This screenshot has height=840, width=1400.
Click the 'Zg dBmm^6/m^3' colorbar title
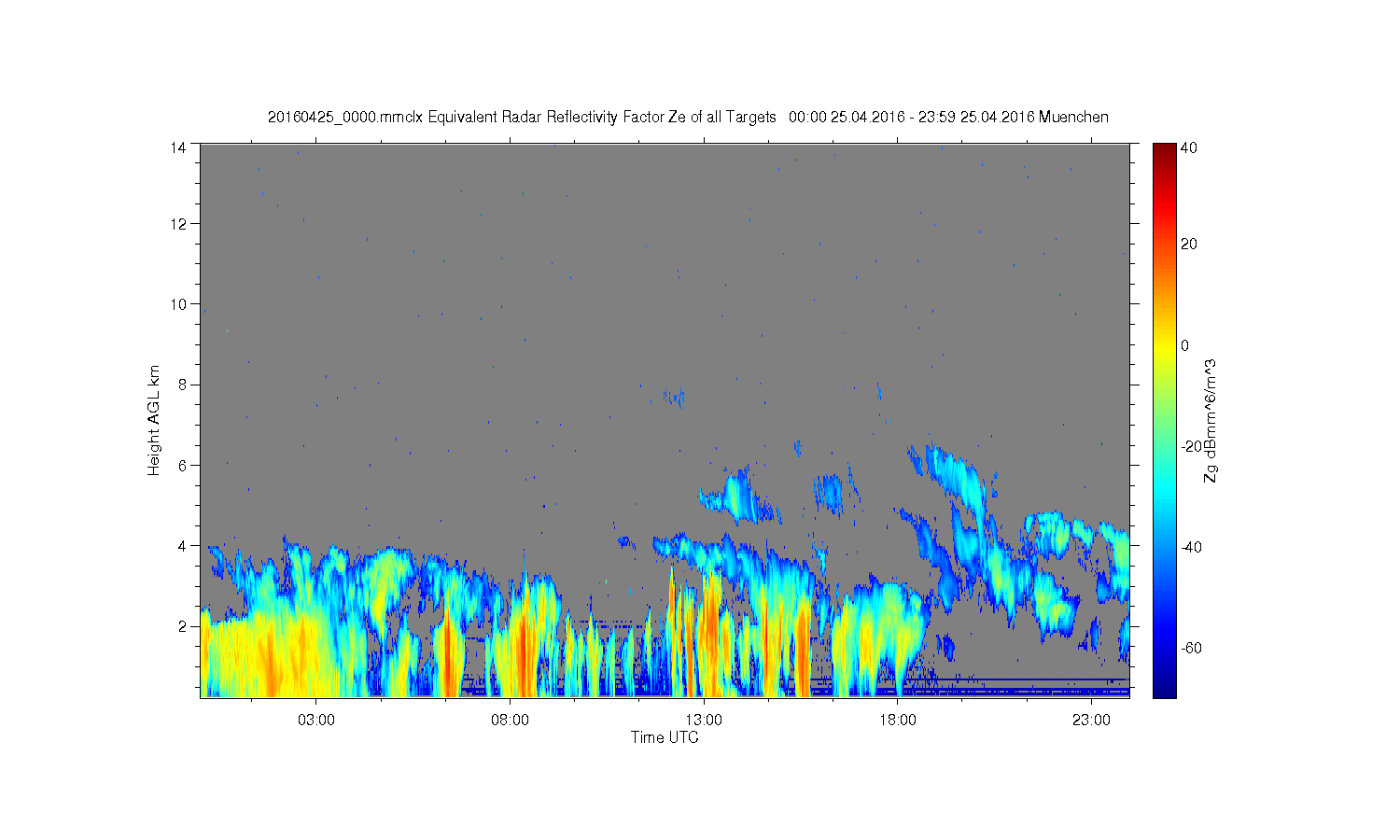point(1211,420)
